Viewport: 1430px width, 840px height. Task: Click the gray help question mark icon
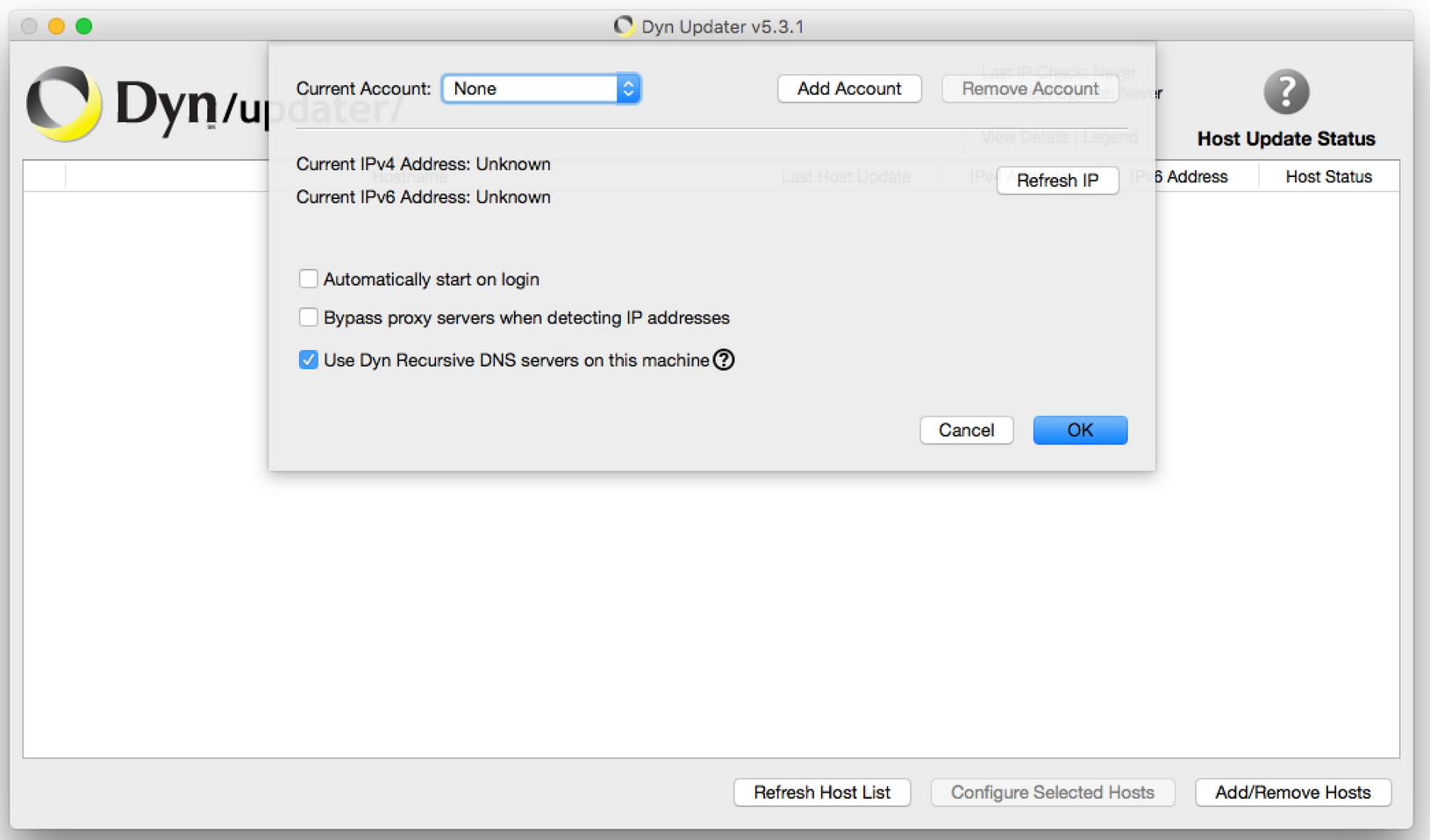(x=1285, y=92)
